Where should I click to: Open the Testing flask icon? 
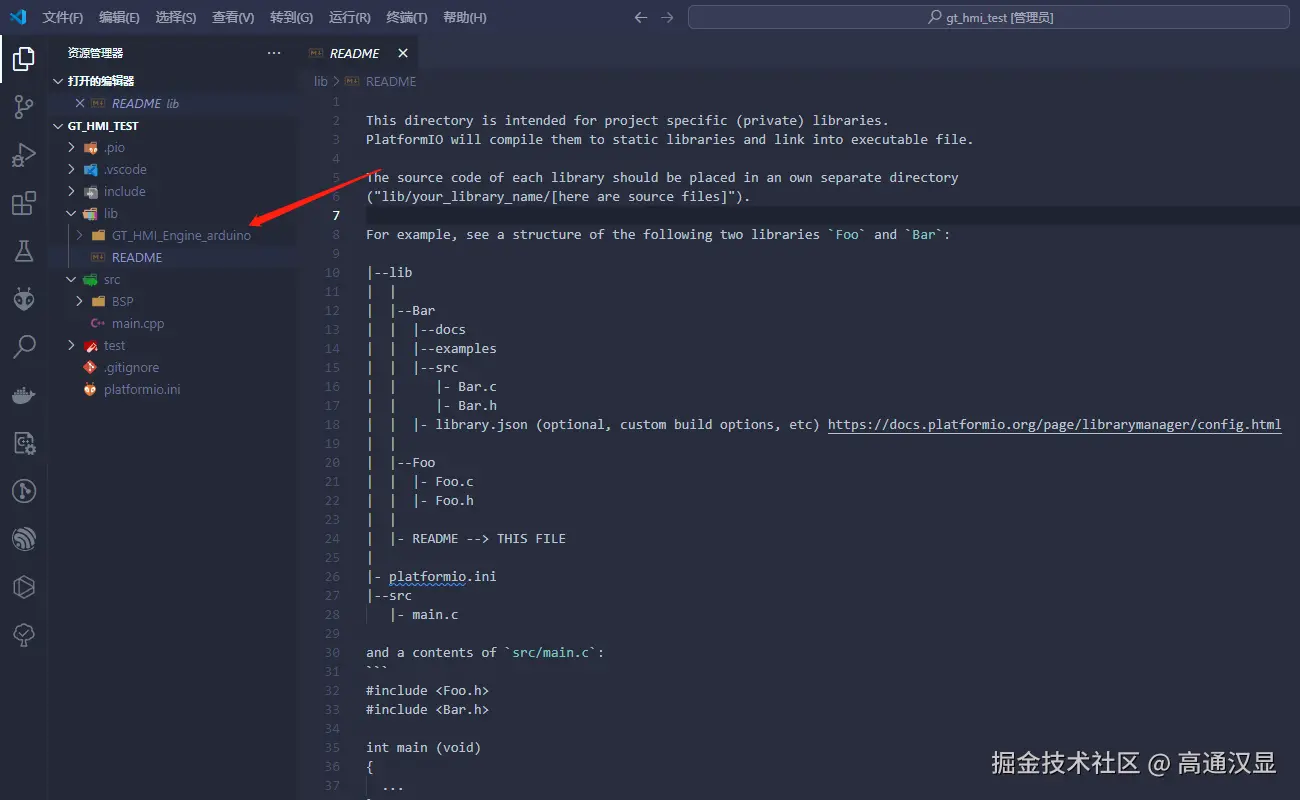pos(24,251)
